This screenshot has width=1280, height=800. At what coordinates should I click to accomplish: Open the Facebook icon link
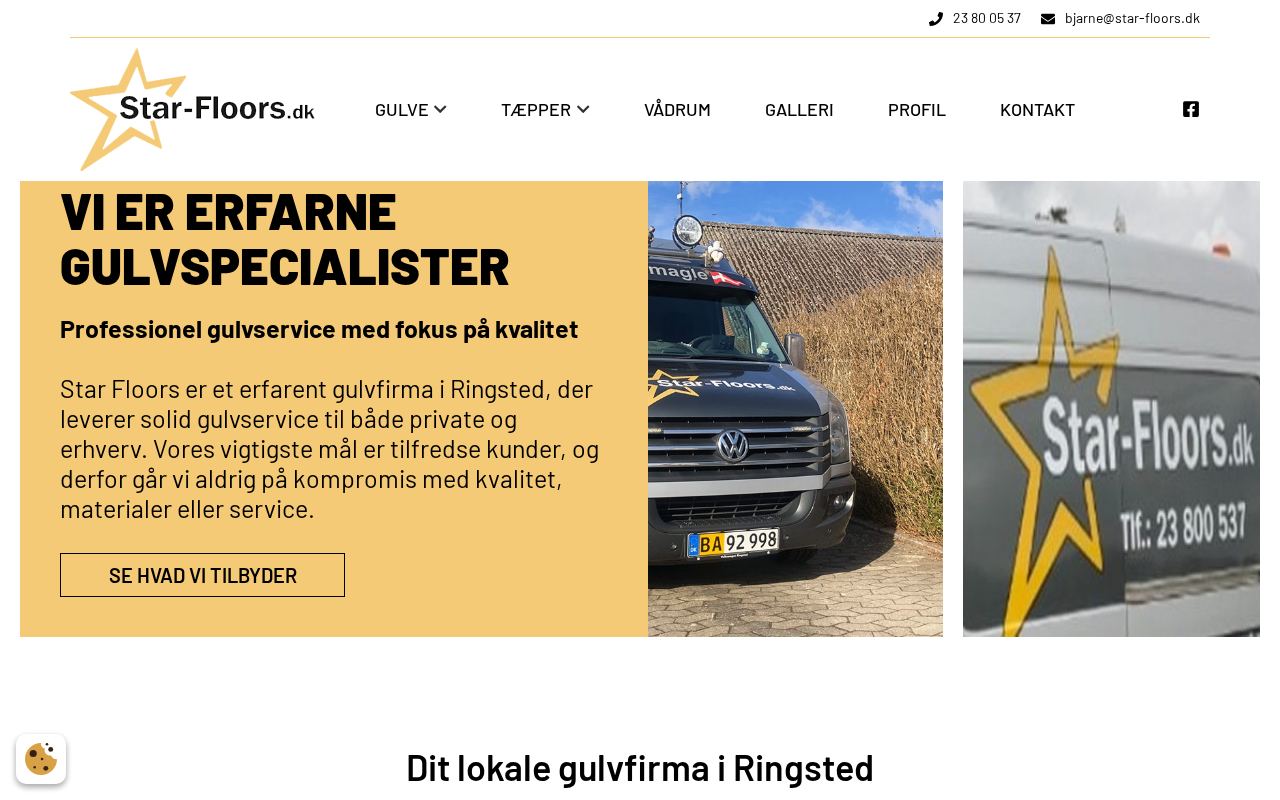pyautogui.click(x=1190, y=109)
